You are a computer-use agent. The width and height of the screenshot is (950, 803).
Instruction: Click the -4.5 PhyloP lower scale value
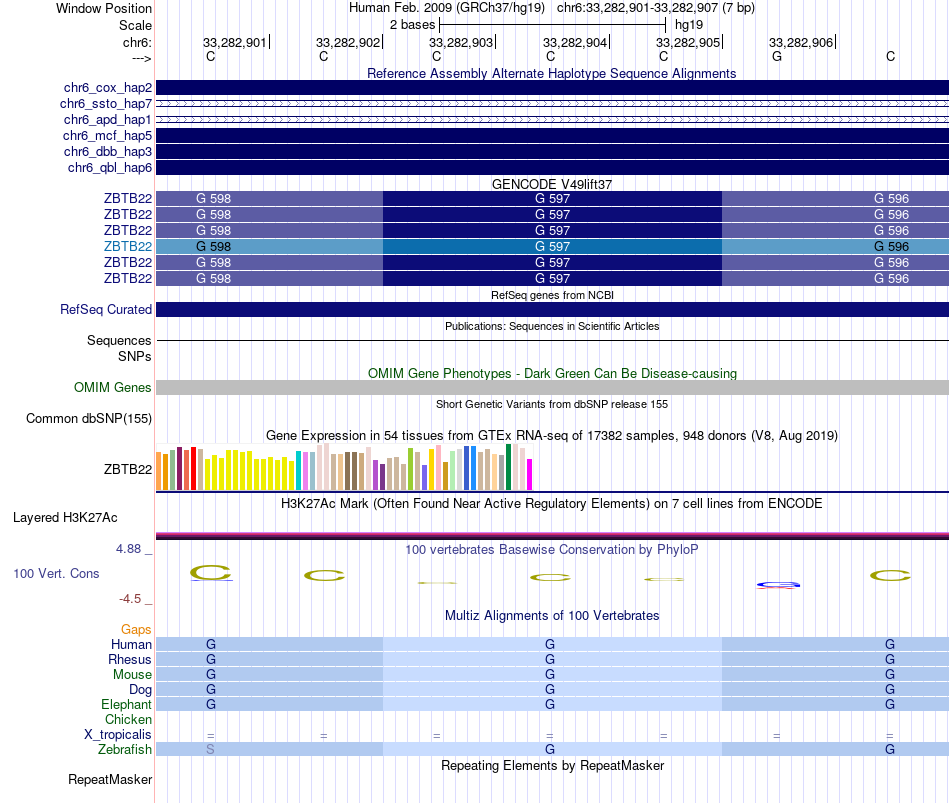pyautogui.click(x=130, y=599)
